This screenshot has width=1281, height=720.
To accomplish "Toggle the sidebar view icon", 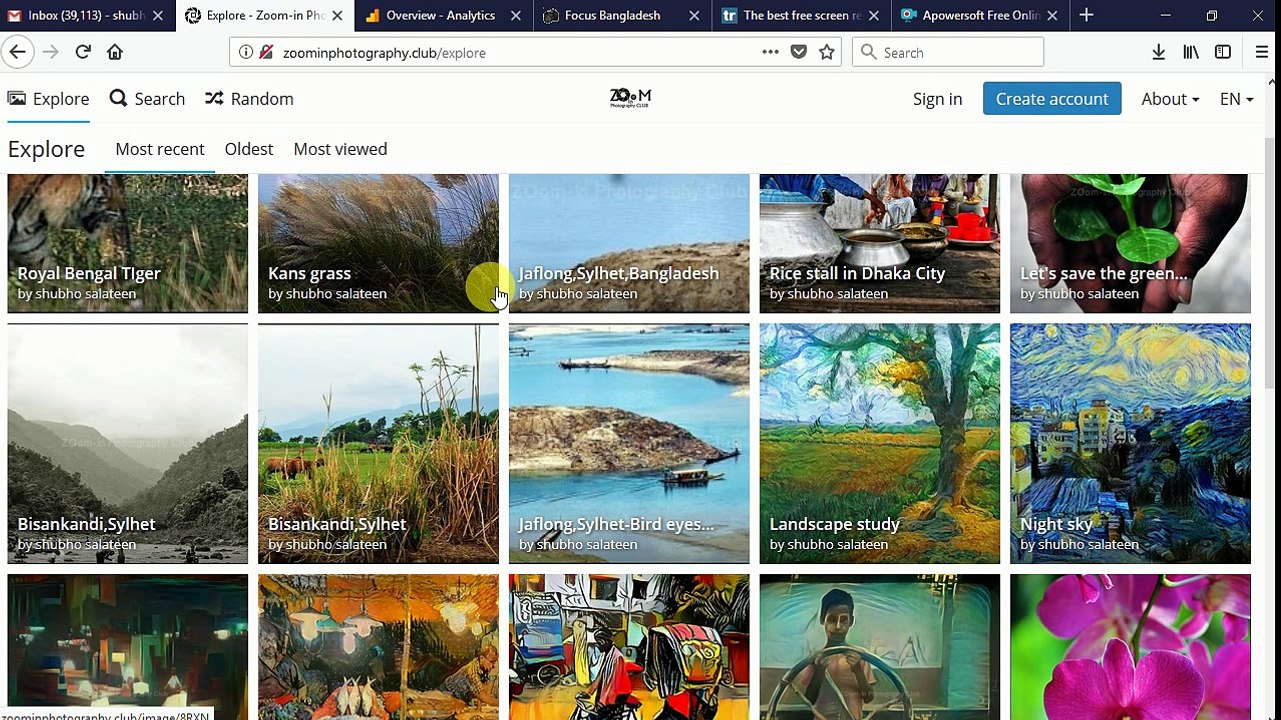I will pos(1222,52).
